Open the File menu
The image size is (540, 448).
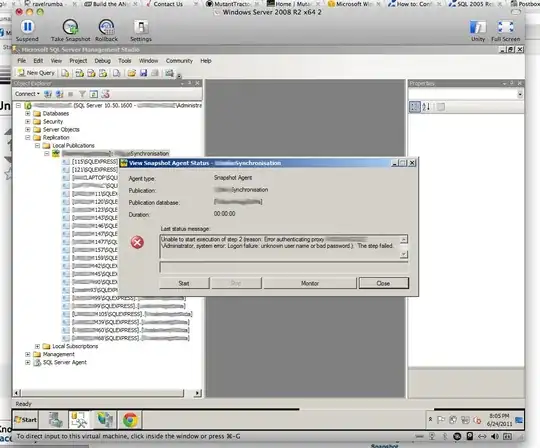click(22, 61)
